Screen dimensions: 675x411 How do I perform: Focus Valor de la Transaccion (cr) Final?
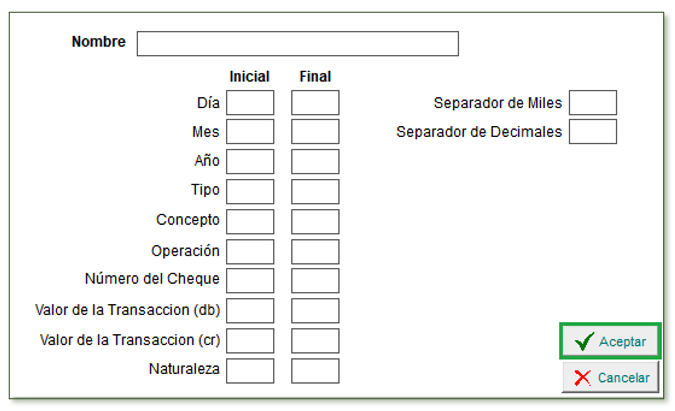pyautogui.click(x=315, y=341)
